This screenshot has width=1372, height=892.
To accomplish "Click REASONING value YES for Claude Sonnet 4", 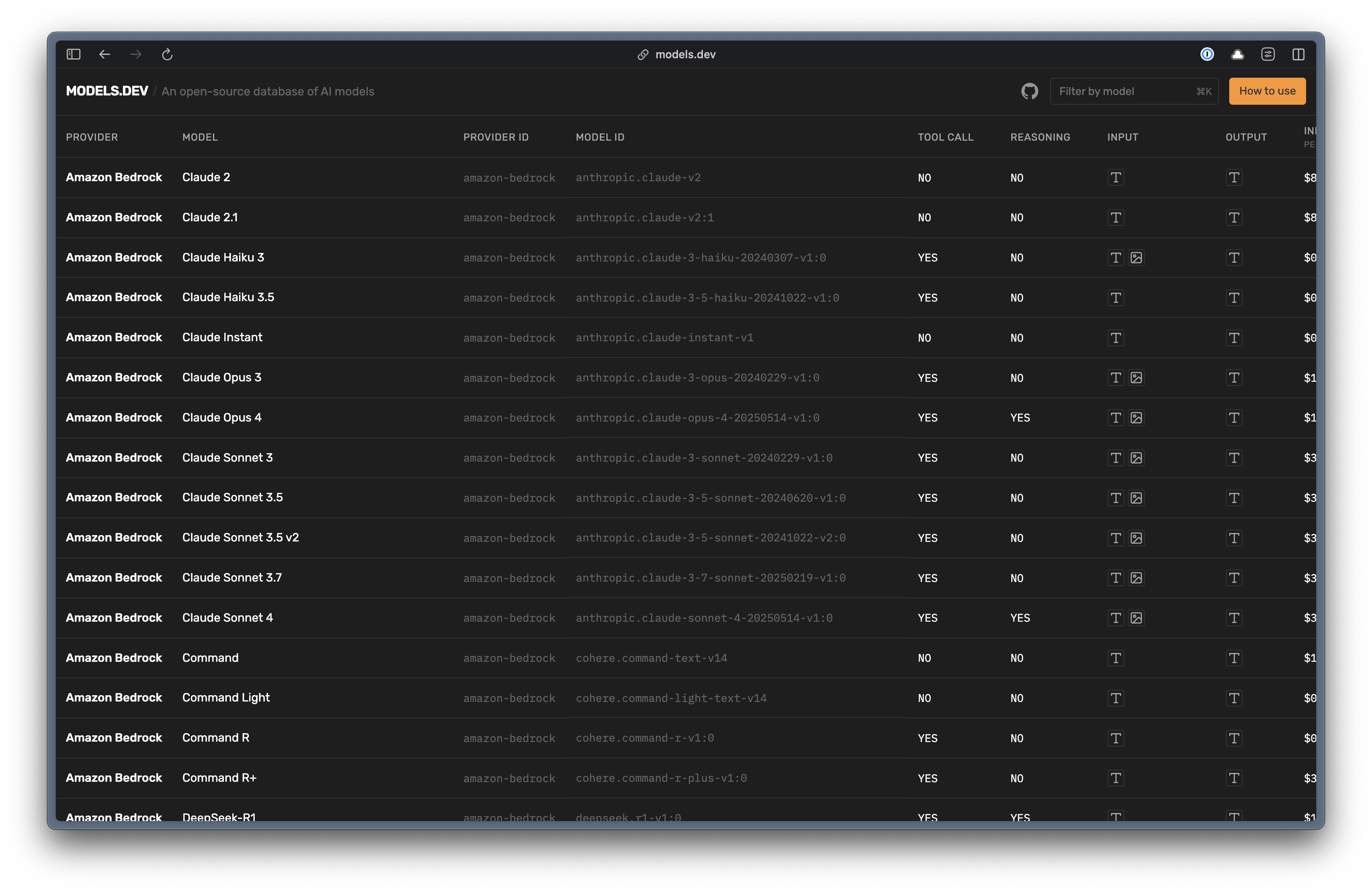I will [x=1020, y=618].
